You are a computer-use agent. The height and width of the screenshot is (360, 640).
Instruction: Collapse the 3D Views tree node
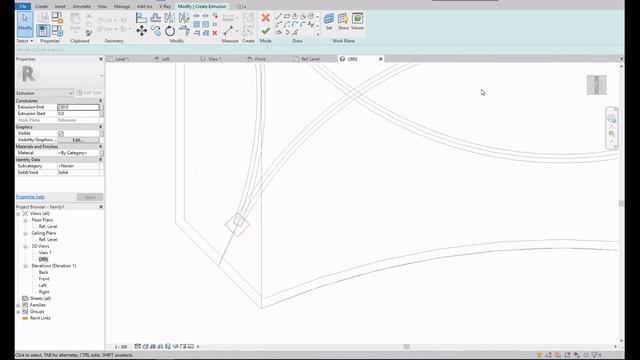tap(25, 246)
